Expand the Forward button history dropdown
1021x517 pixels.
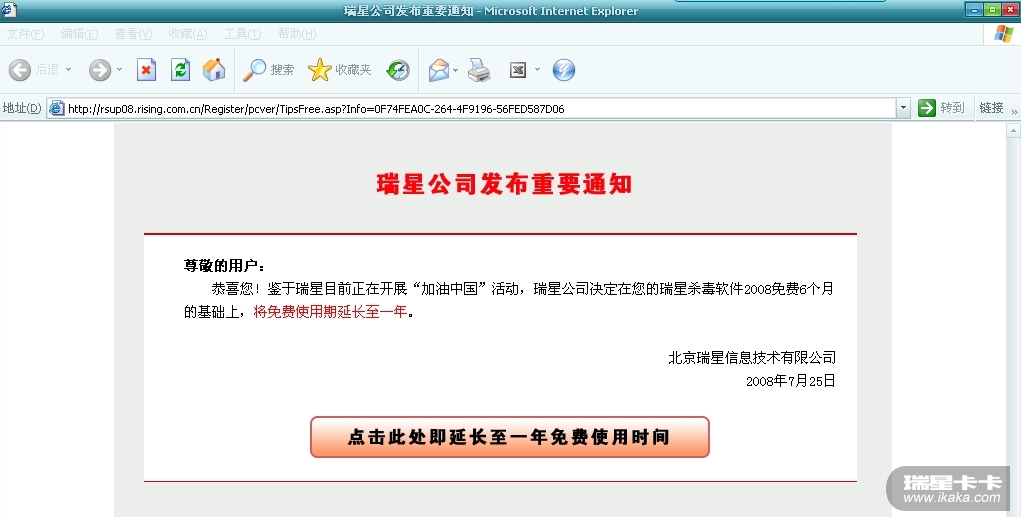coord(119,70)
